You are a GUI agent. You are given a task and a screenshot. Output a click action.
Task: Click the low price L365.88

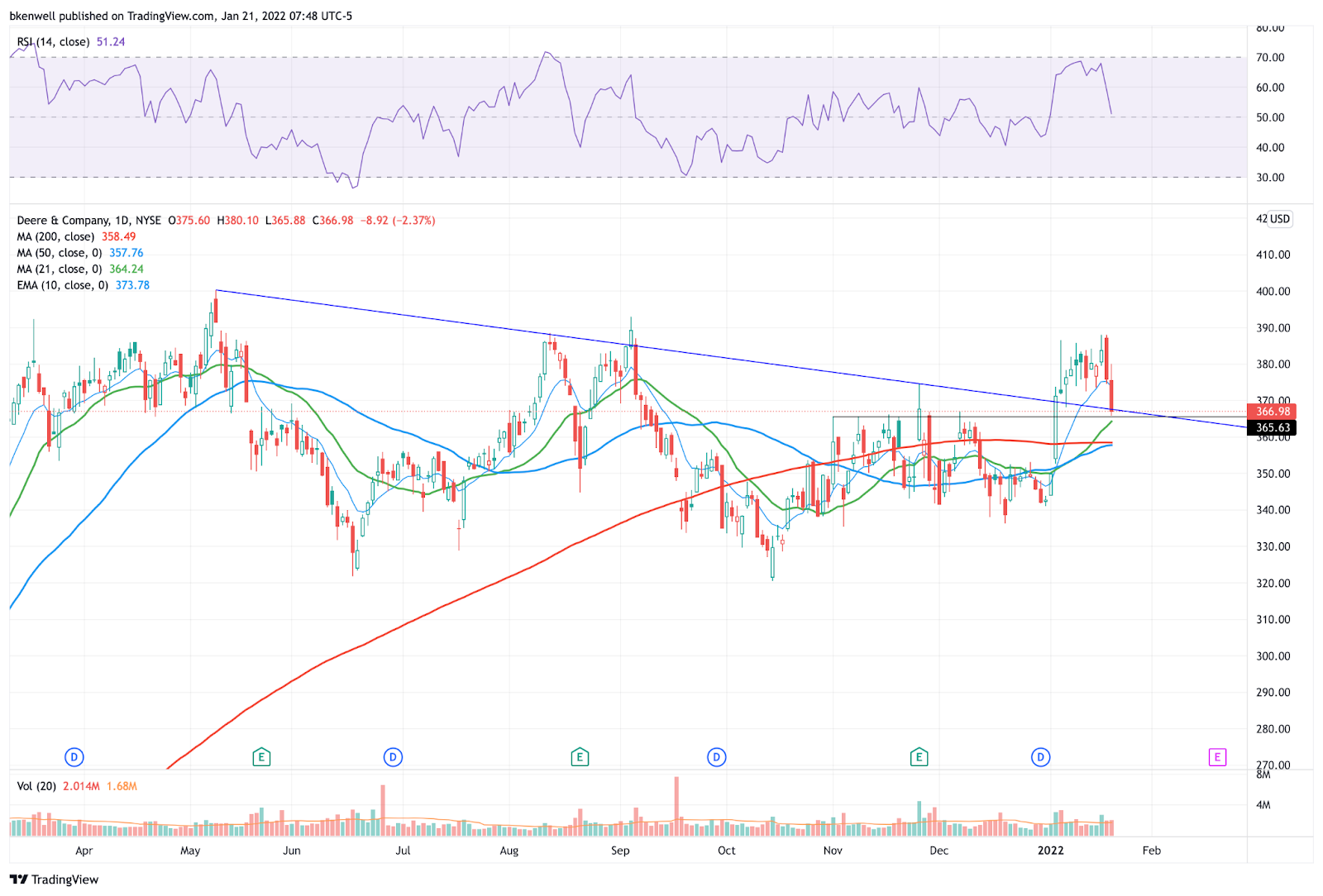click(x=285, y=221)
